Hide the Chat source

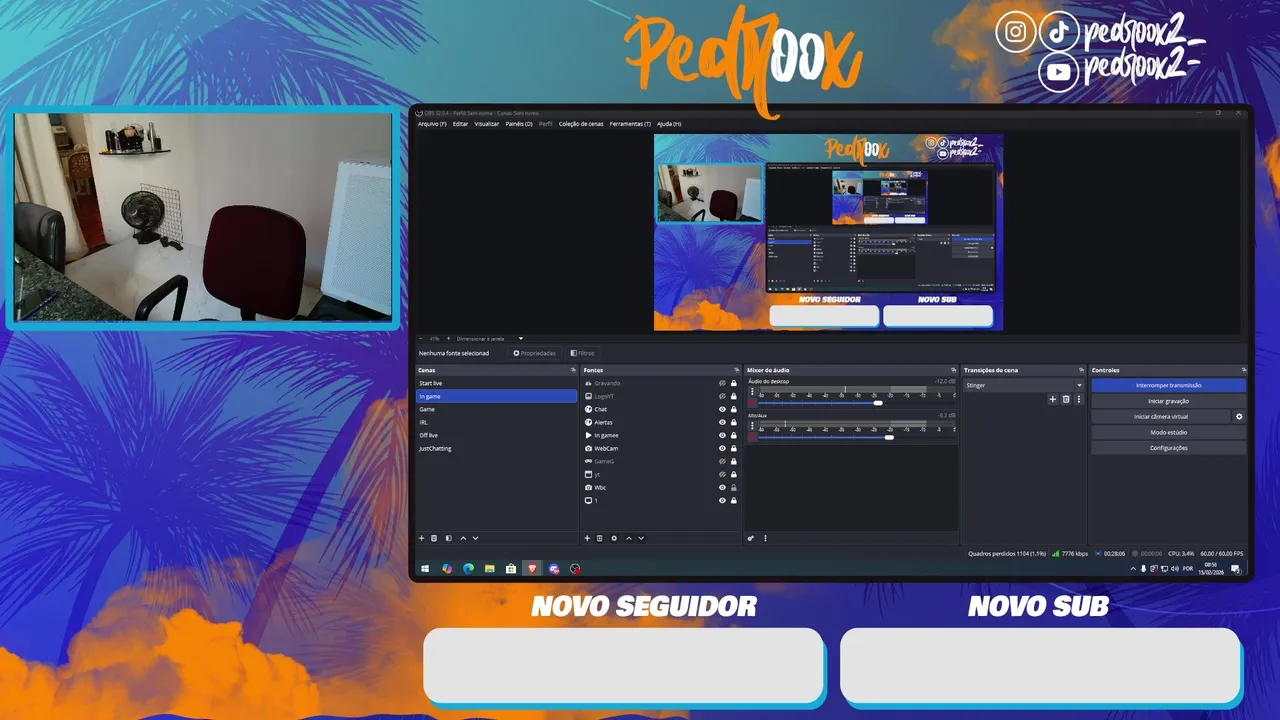722,409
